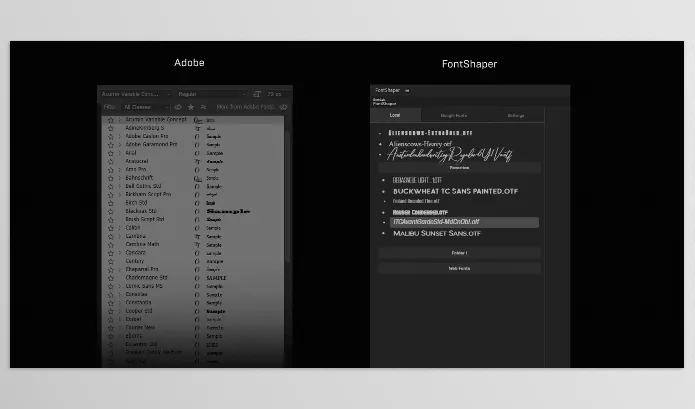Click OpenType icon for Adobe Caslon Pro
This screenshot has height=409, width=695.
197,136
